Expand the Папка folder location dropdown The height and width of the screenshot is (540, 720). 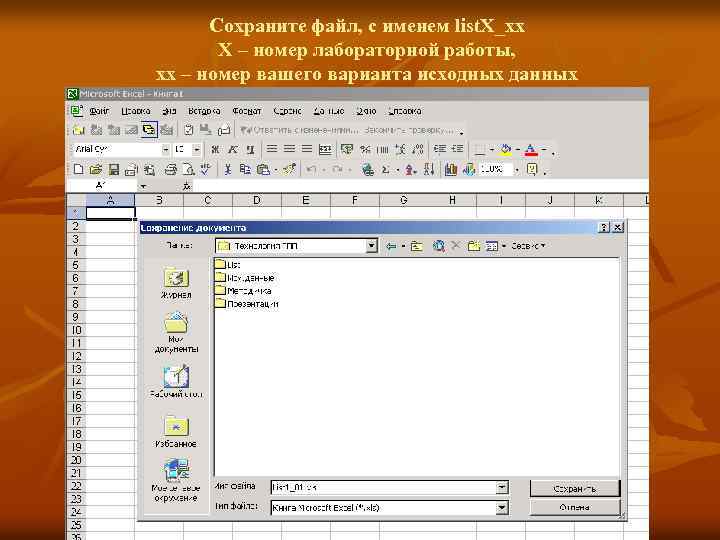point(371,246)
